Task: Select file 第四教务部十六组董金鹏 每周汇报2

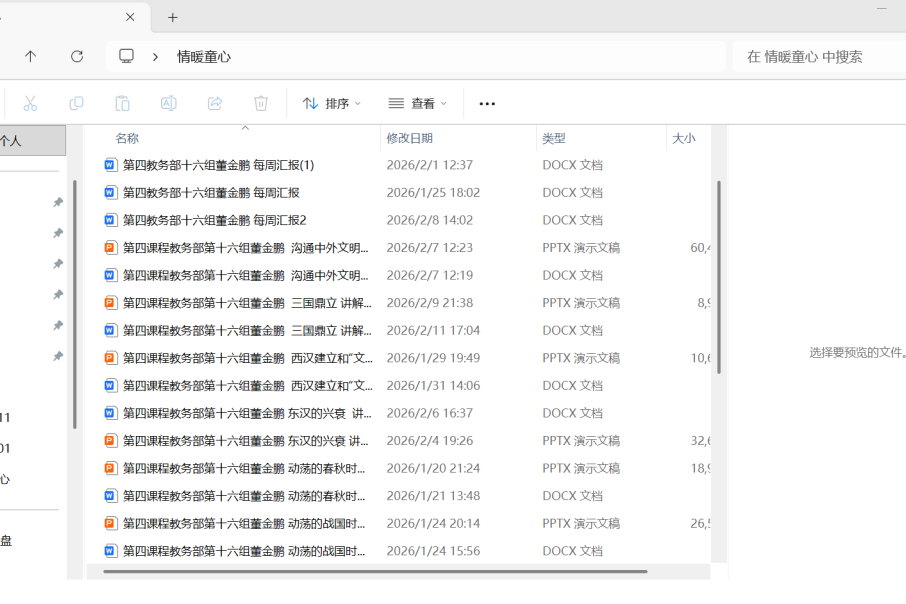Action: click(214, 220)
